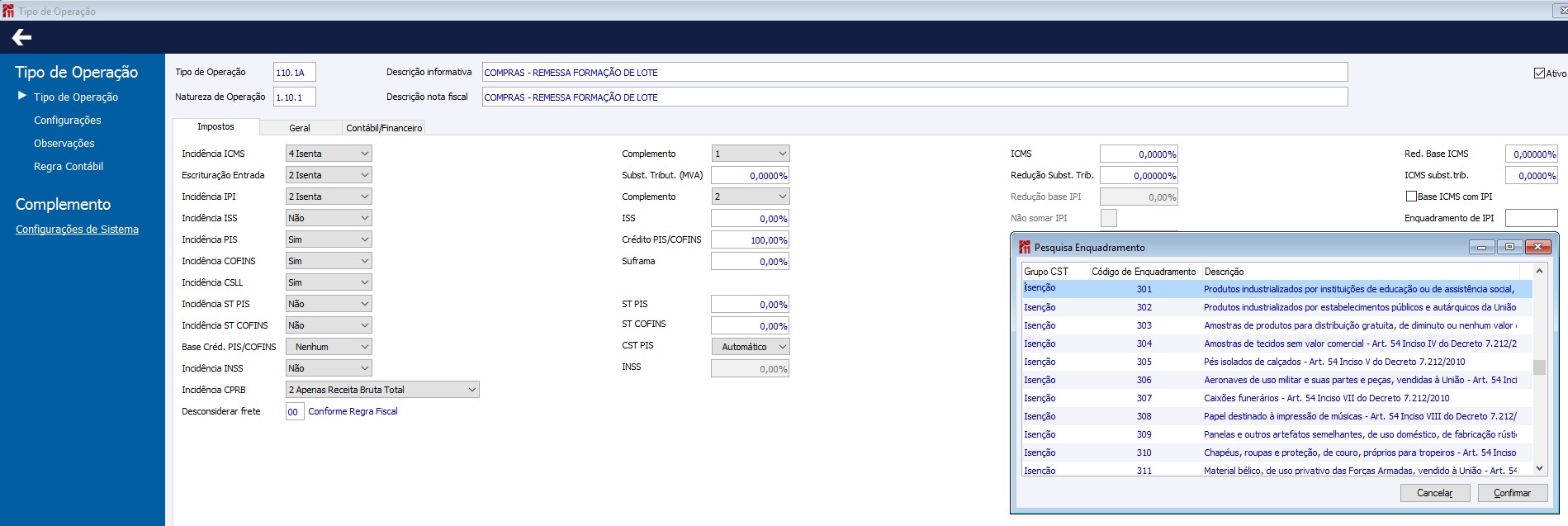Click the ST PIS percentage field

point(751,304)
